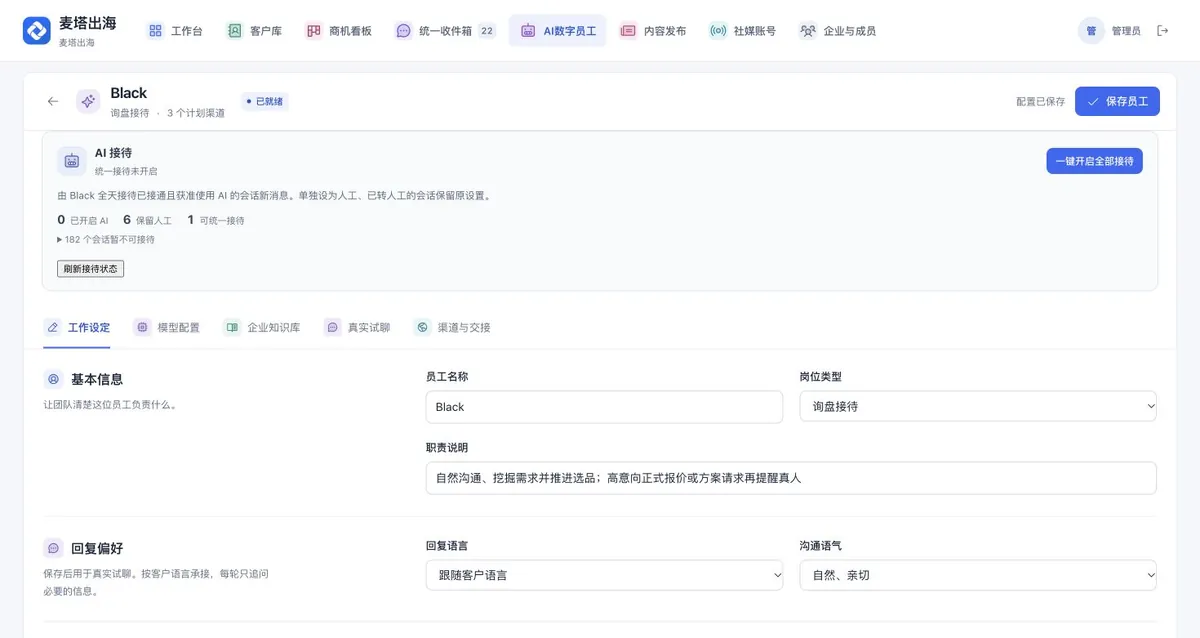Click the chat icon on 真实试聊 tab
This screenshot has width=1200, height=638.
pyautogui.click(x=332, y=327)
